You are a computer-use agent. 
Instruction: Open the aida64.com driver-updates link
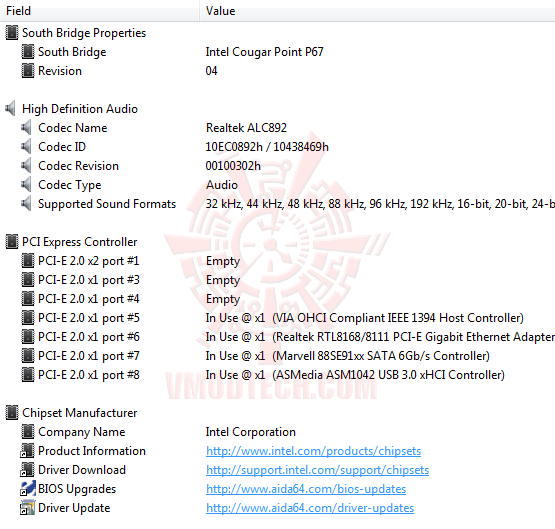pyautogui.click(x=310, y=508)
